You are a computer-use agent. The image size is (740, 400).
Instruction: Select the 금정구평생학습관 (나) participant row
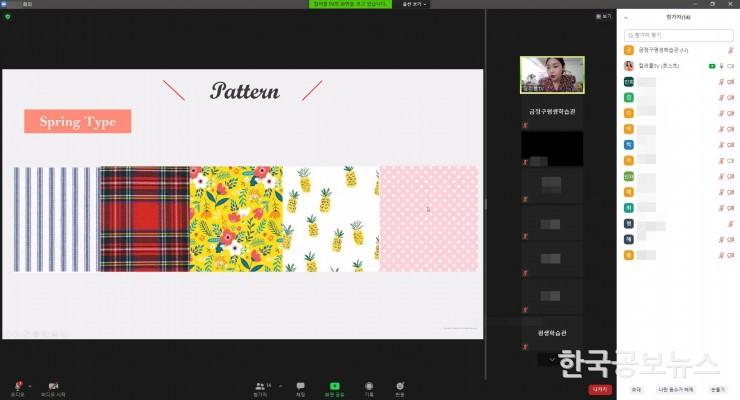pos(679,50)
